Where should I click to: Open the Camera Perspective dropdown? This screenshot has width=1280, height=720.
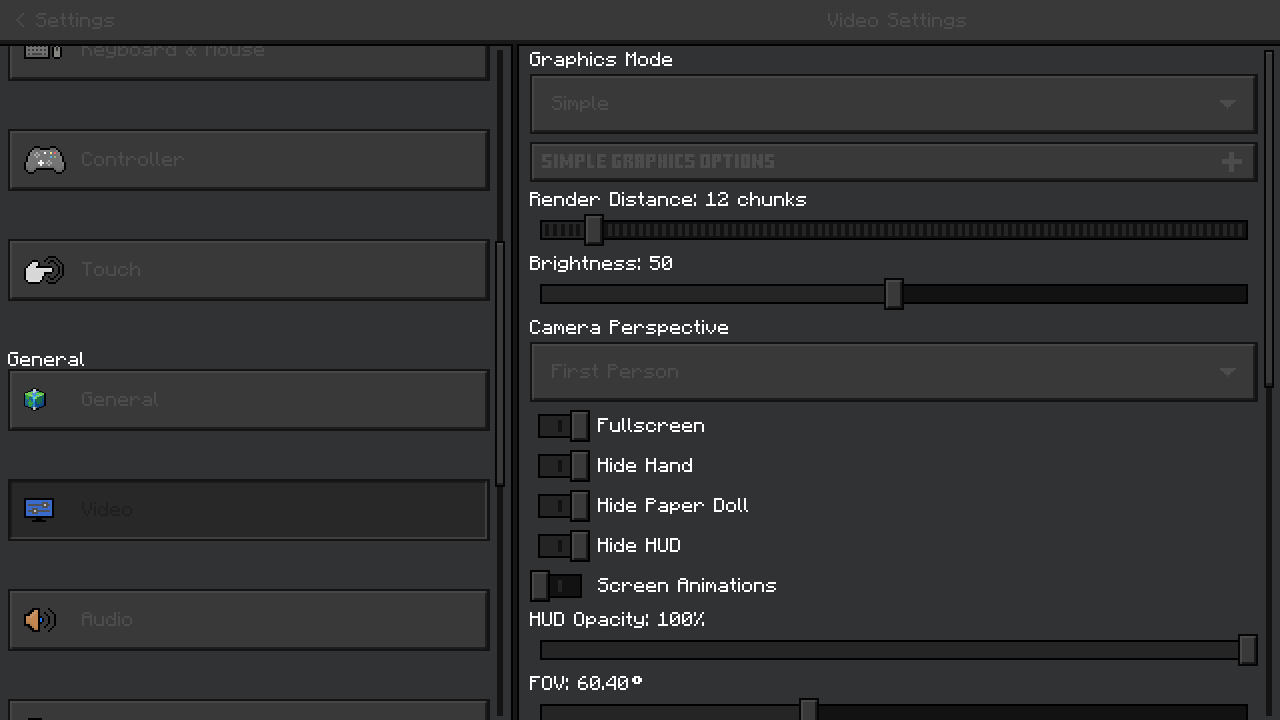pos(892,372)
